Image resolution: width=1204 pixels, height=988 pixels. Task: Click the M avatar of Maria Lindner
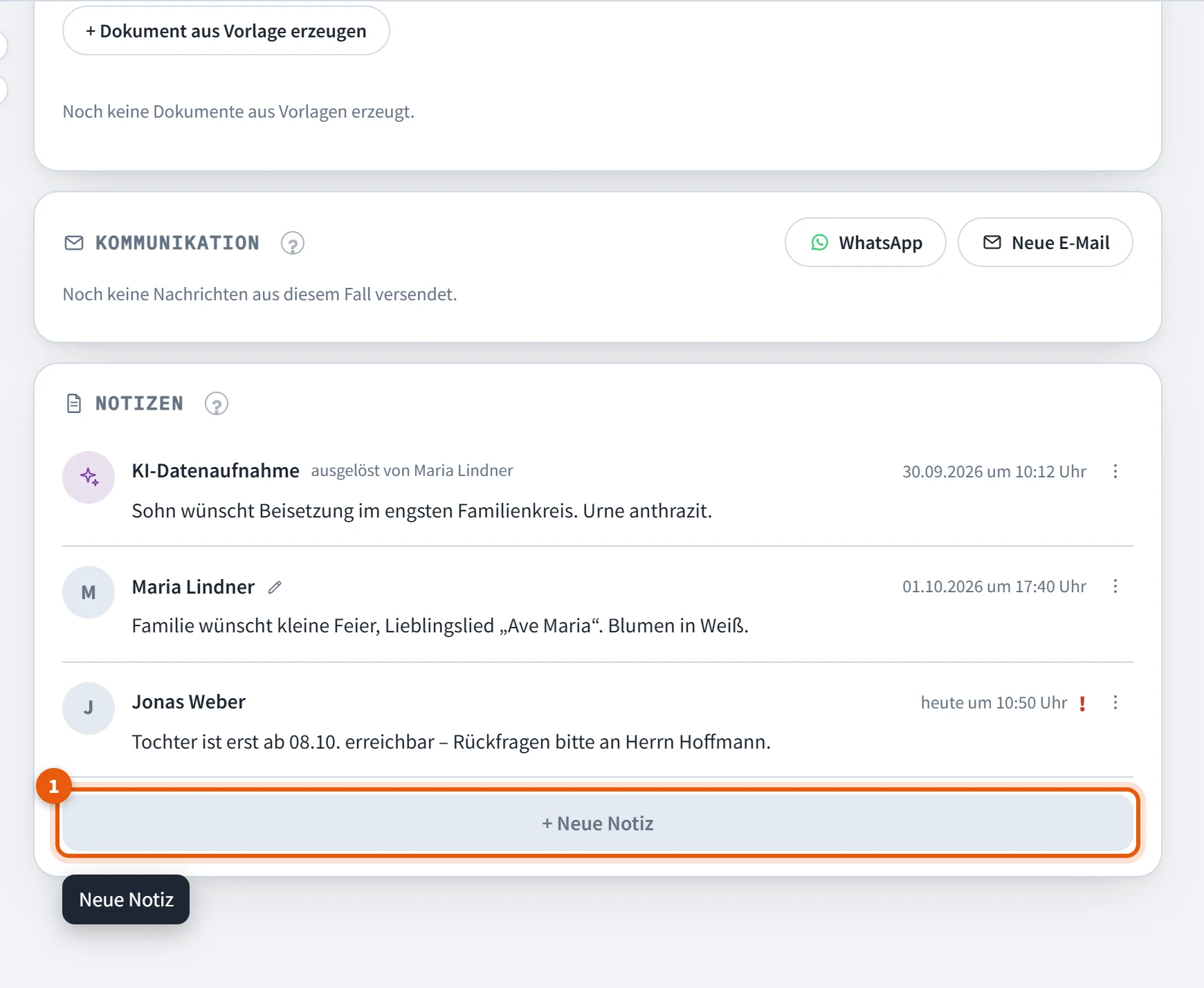tap(89, 592)
